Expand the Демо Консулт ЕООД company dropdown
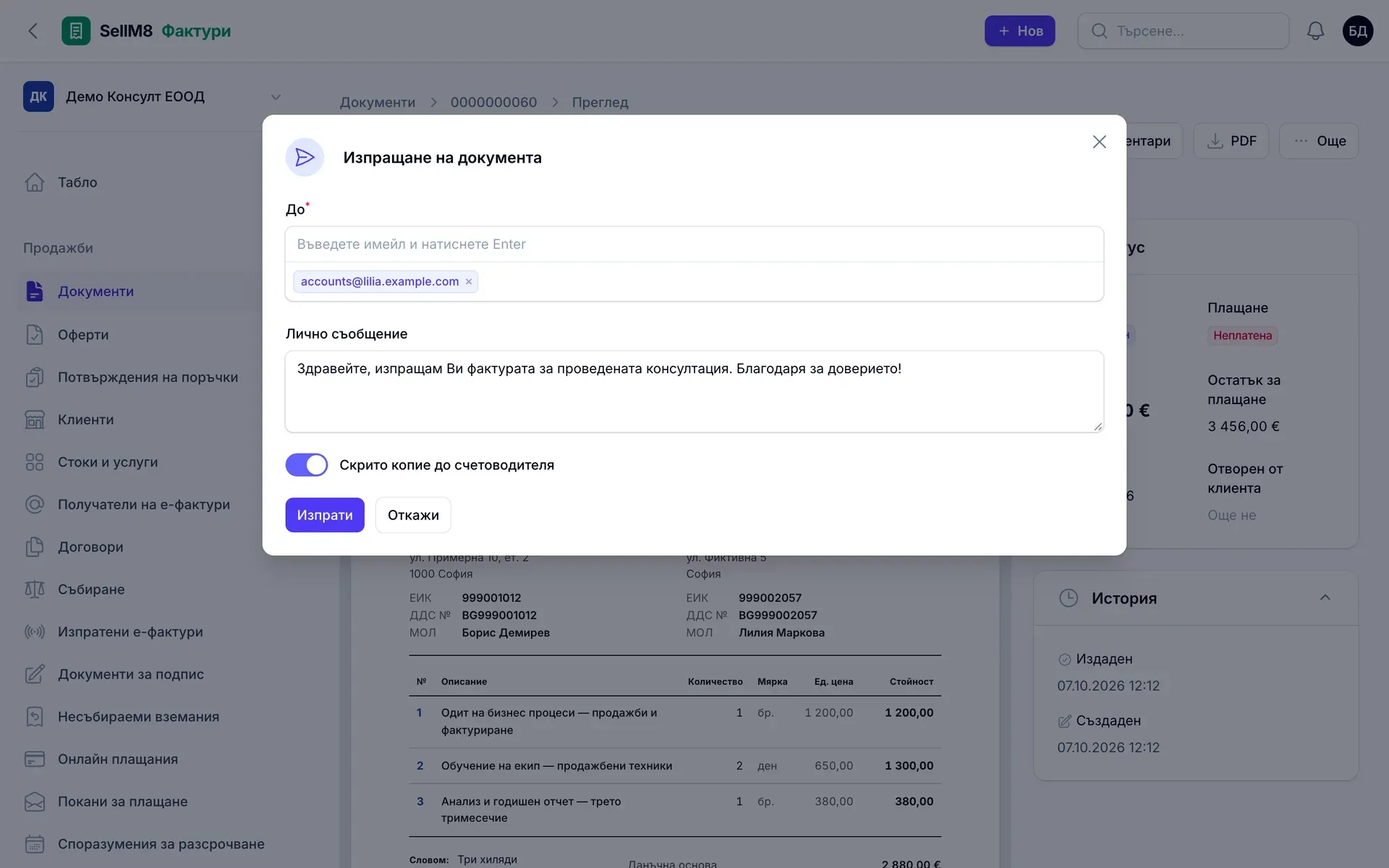Screen dimensions: 1389x868 [x=276, y=97]
